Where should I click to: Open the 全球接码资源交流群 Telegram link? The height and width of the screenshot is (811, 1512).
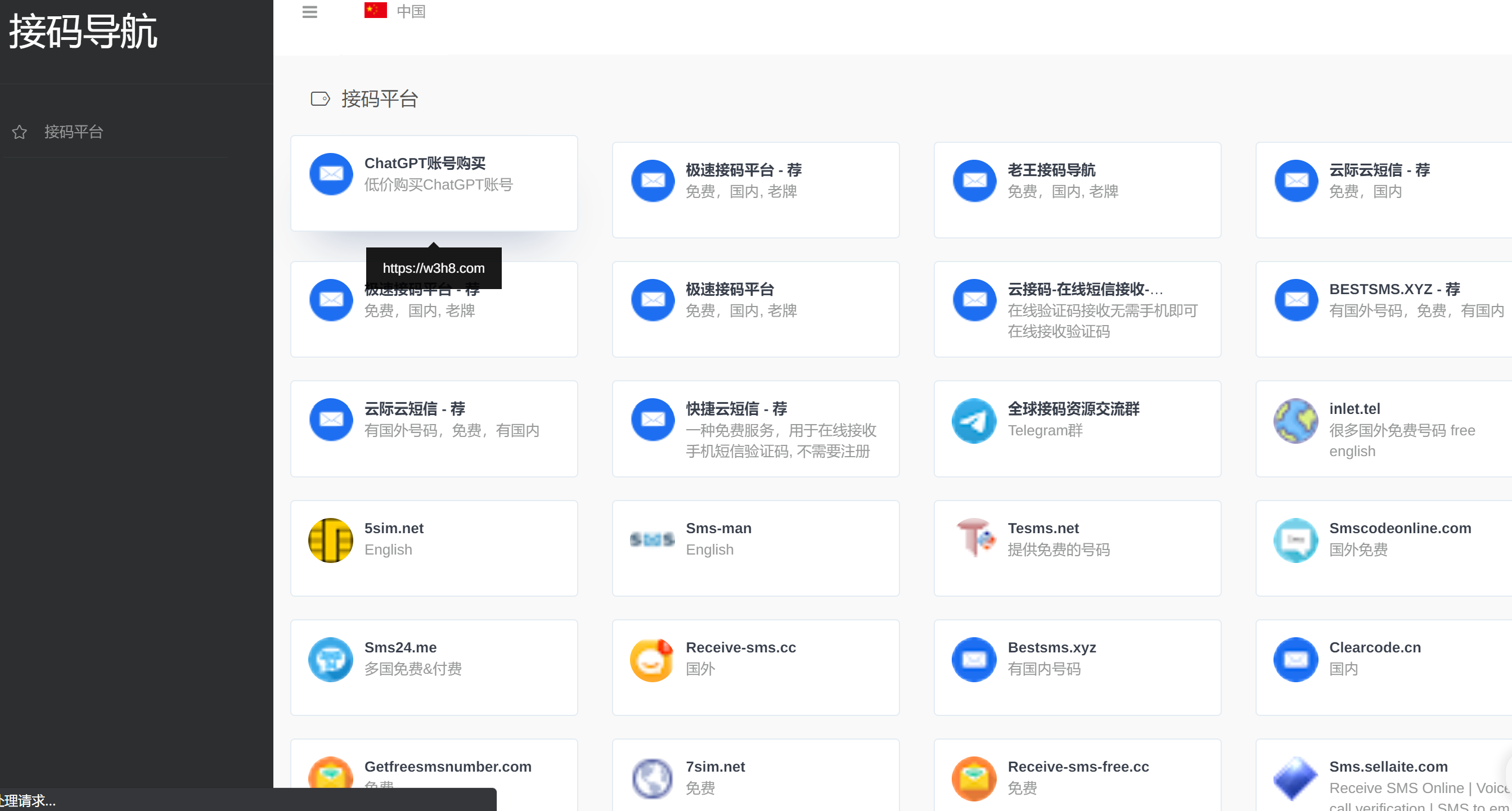[x=1077, y=429]
